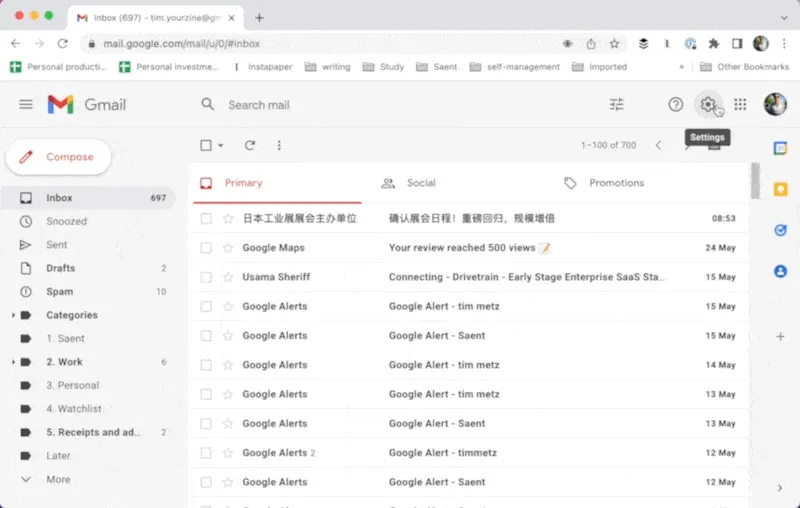Open browser Extensions puzzle icon

pyautogui.click(x=714, y=44)
